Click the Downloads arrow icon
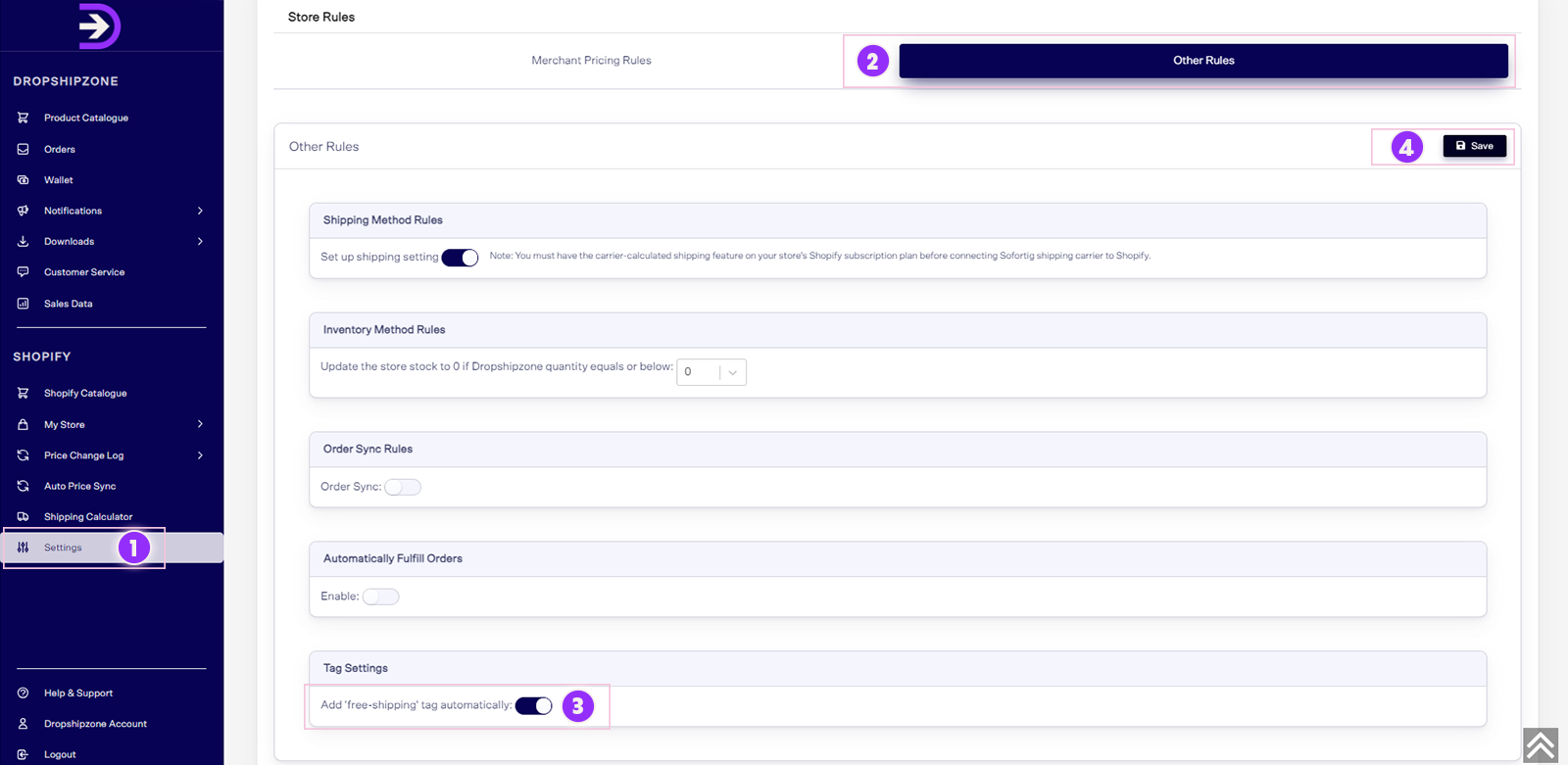 tap(23, 241)
